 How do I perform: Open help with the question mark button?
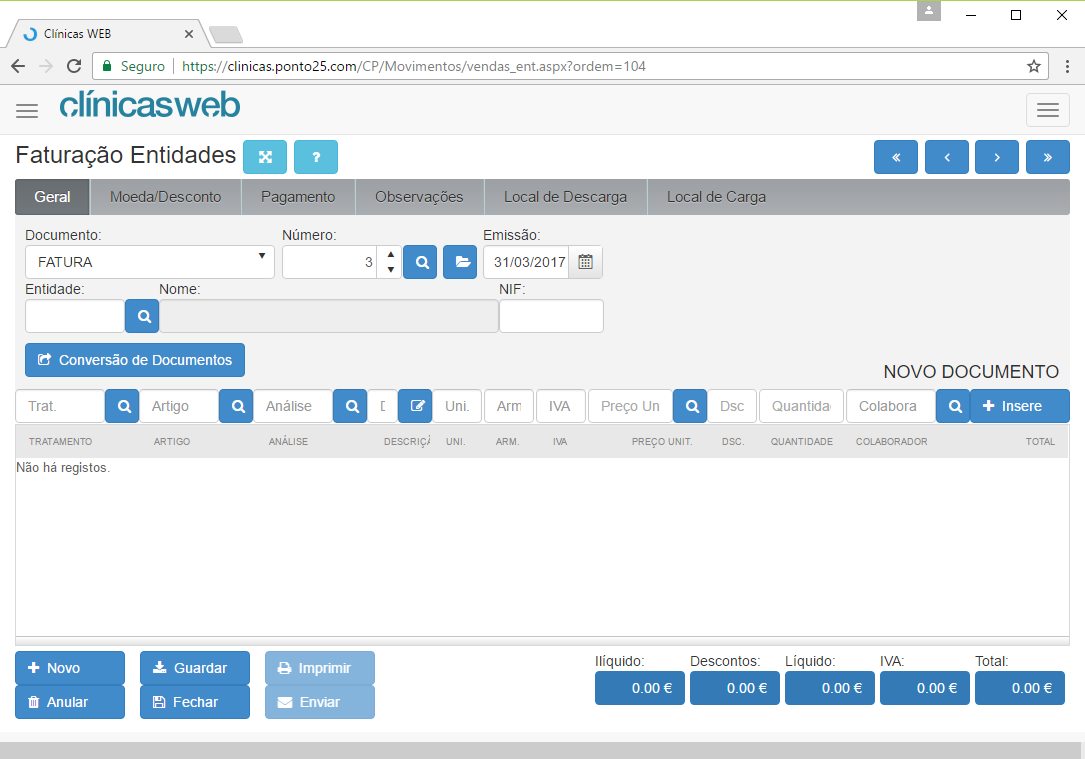pos(316,157)
